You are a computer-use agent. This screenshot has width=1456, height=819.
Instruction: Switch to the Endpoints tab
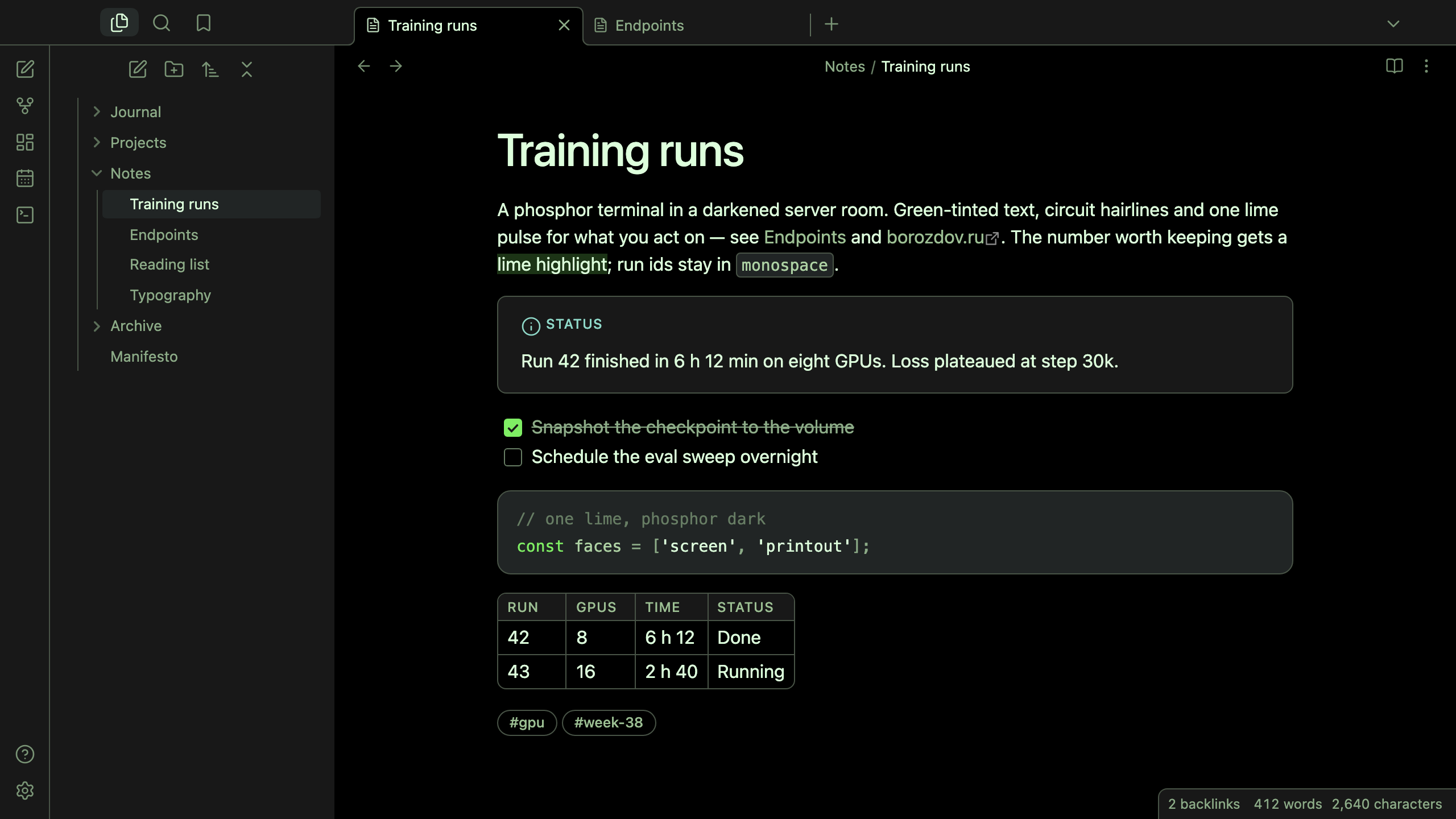click(696, 26)
